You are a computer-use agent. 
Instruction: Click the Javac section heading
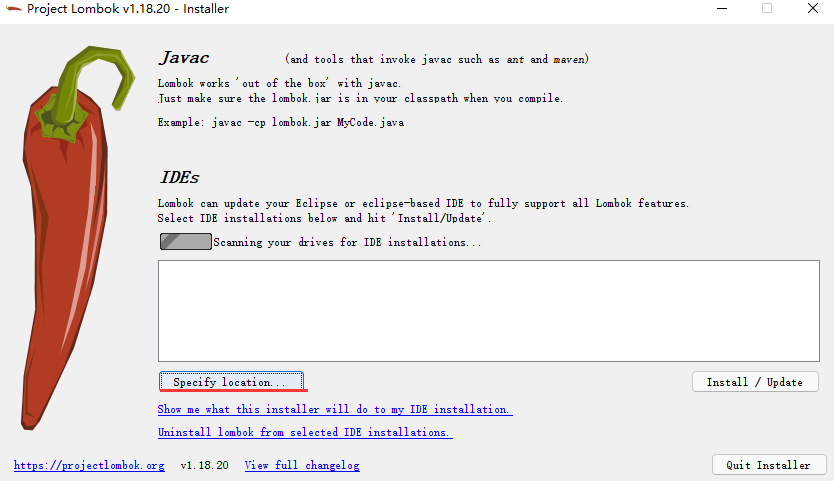[x=184, y=57]
